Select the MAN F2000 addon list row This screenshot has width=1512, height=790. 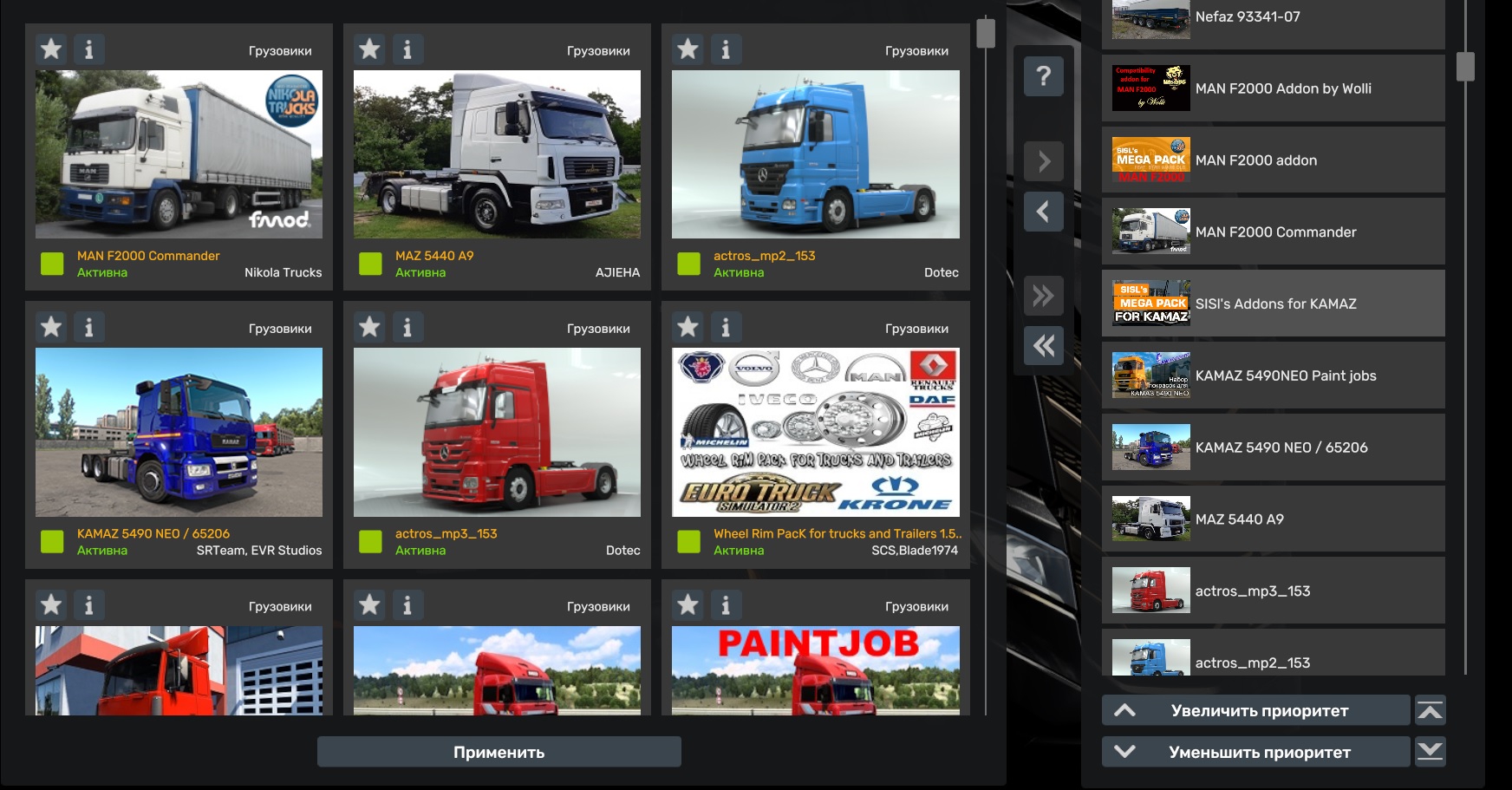(x=1274, y=160)
